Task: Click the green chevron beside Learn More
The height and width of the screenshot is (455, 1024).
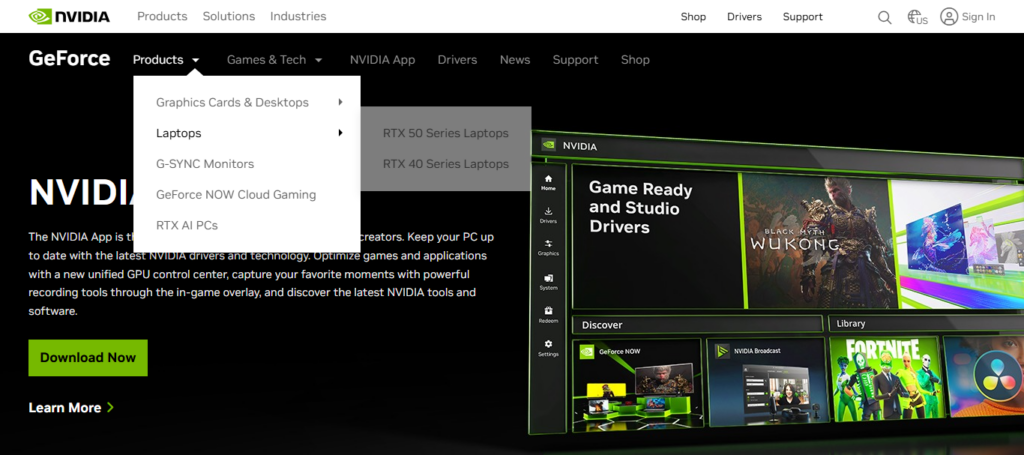Action: point(110,407)
